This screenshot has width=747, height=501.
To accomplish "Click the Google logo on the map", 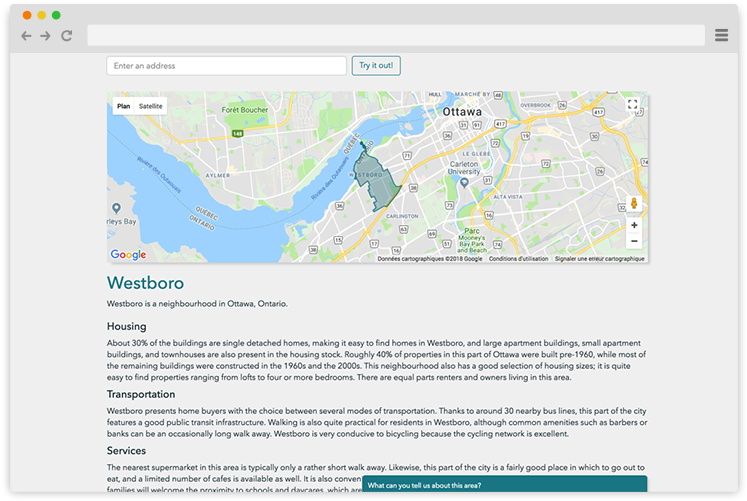I will pos(128,255).
